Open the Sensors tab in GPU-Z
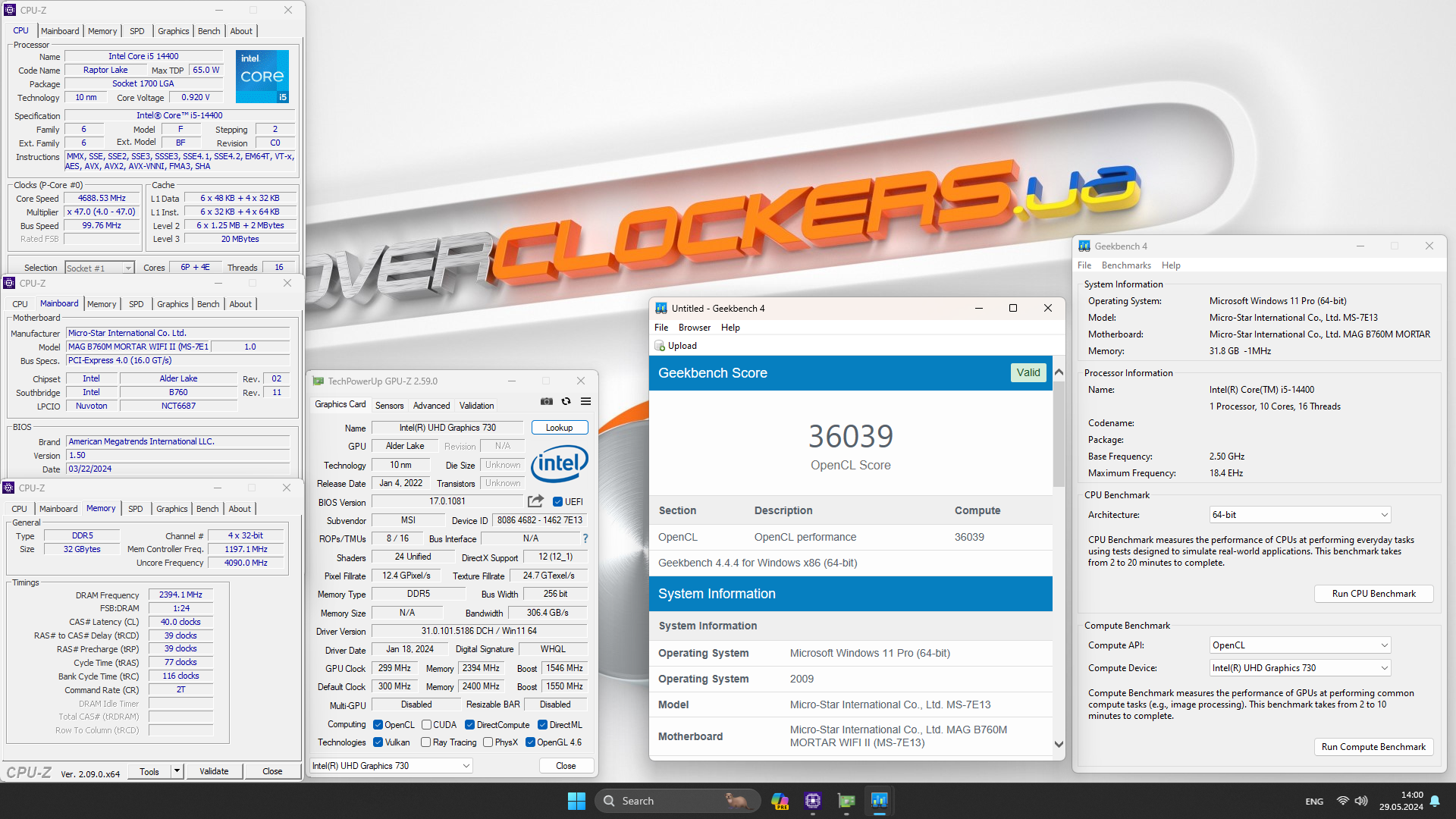This screenshot has height=819, width=1456. pyautogui.click(x=389, y=406)
